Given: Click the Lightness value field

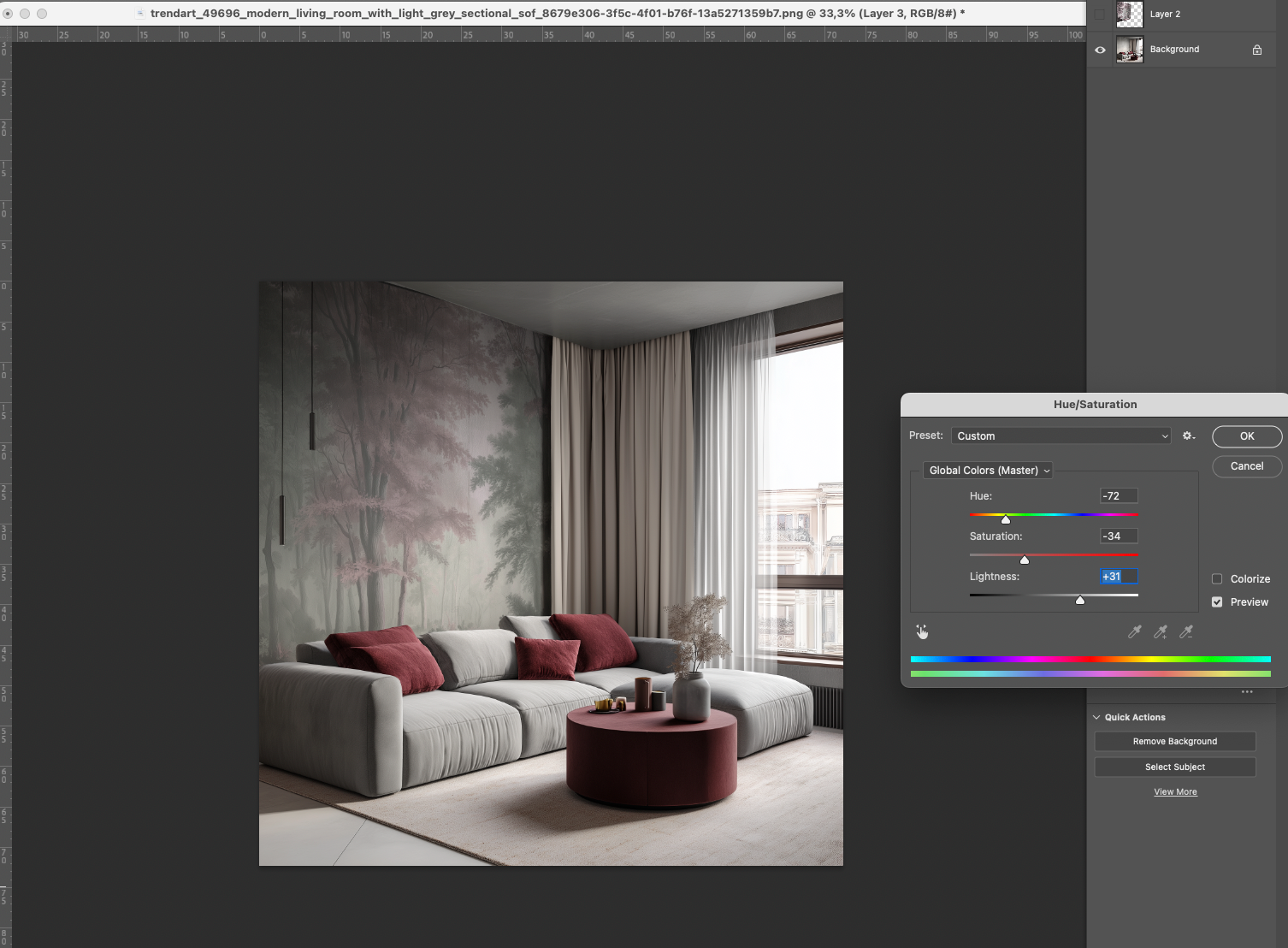Looking at the screenshot, I should (x=1119, y=577).
